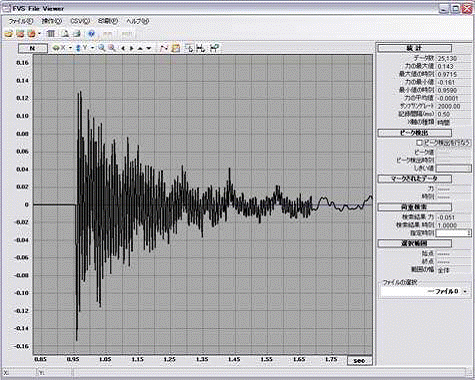The height and width of the screenshot is (380, 475).
Task: Click the green X axis icon
Action: point(56,48)
